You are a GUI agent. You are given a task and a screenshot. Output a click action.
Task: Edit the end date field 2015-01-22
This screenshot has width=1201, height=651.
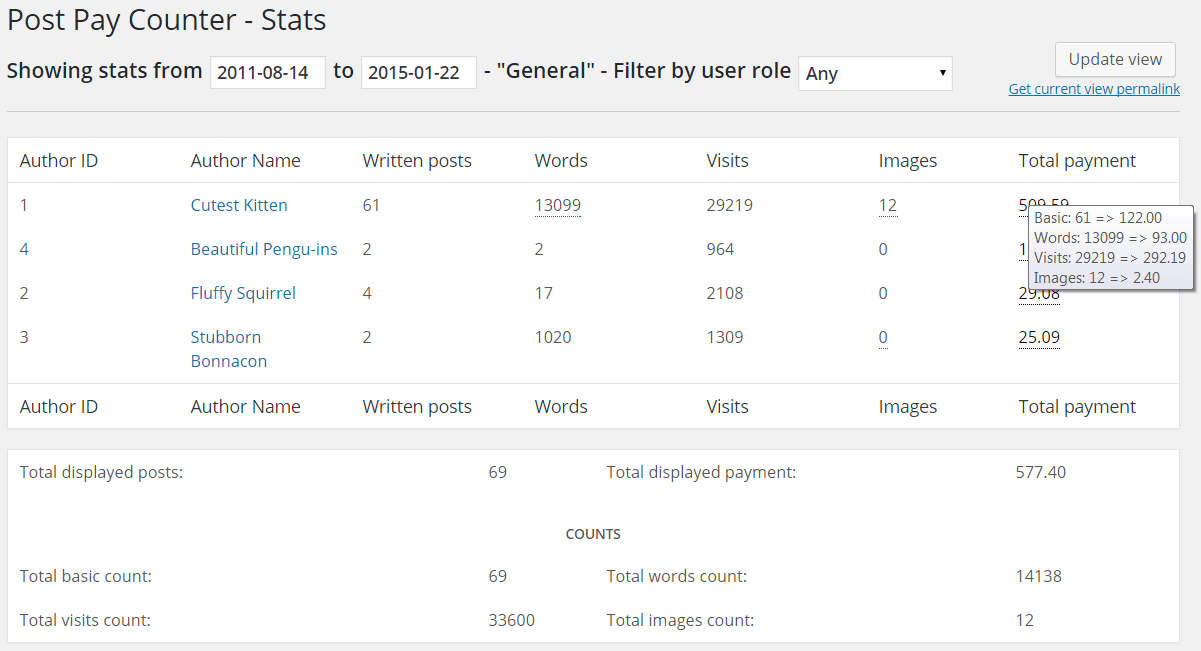tap(419, 72)
